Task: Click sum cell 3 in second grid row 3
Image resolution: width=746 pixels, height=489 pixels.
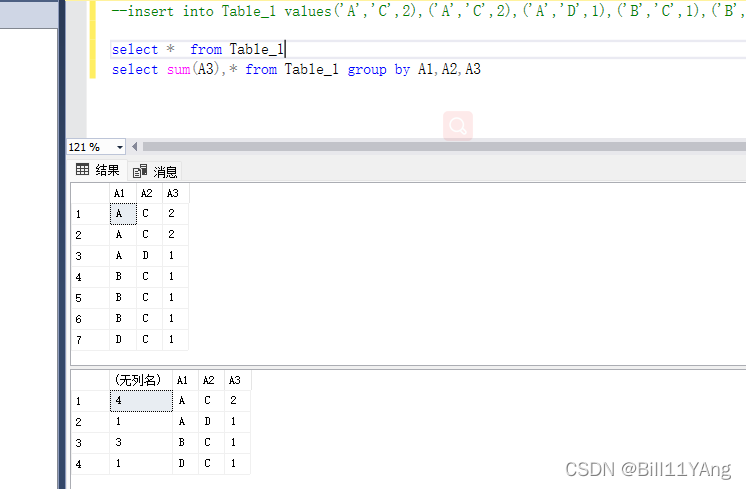Action: (x=141, y=443)
